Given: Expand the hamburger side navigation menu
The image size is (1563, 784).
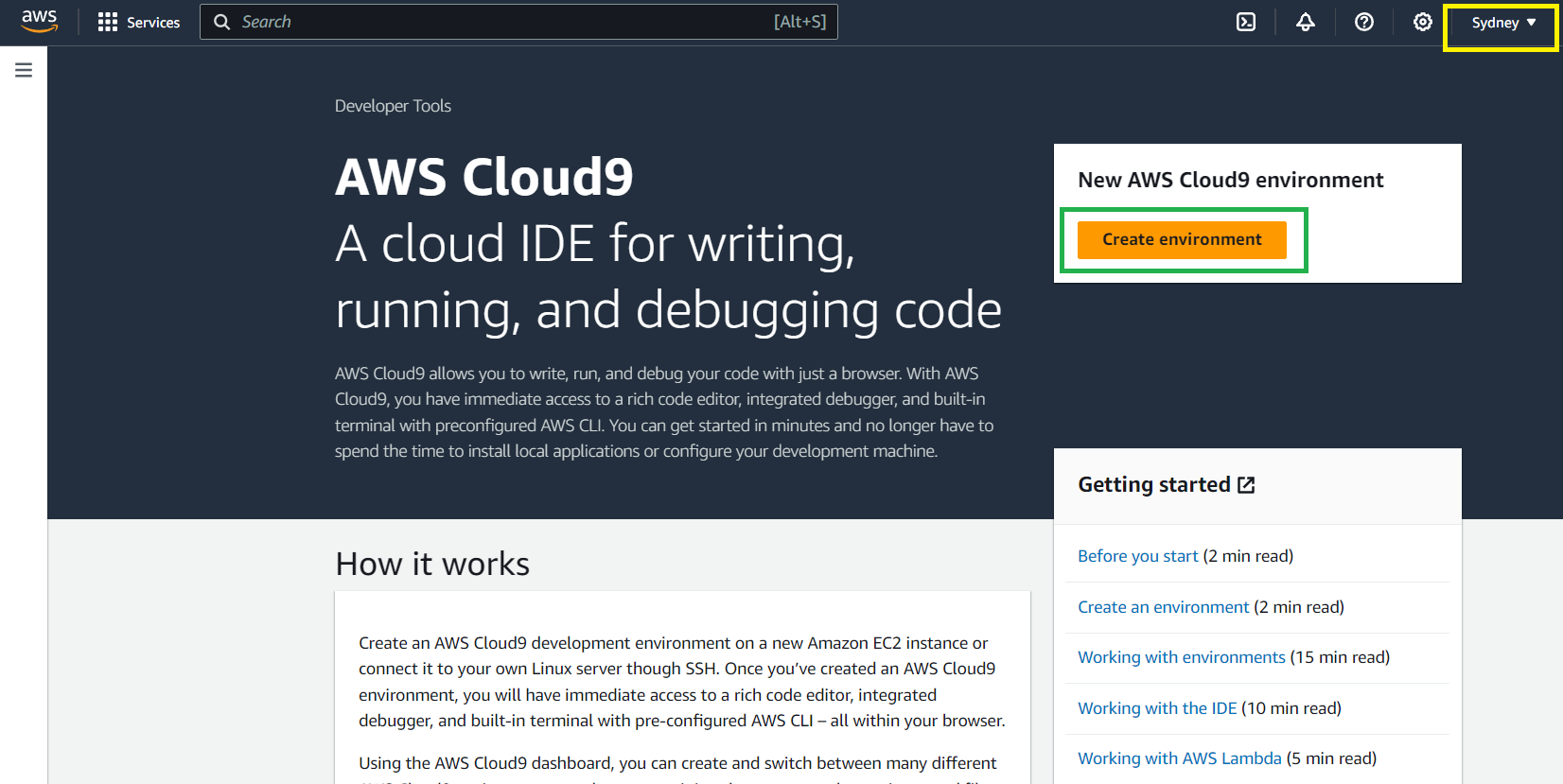Looking at the screenshot, I should pos(24,70).
